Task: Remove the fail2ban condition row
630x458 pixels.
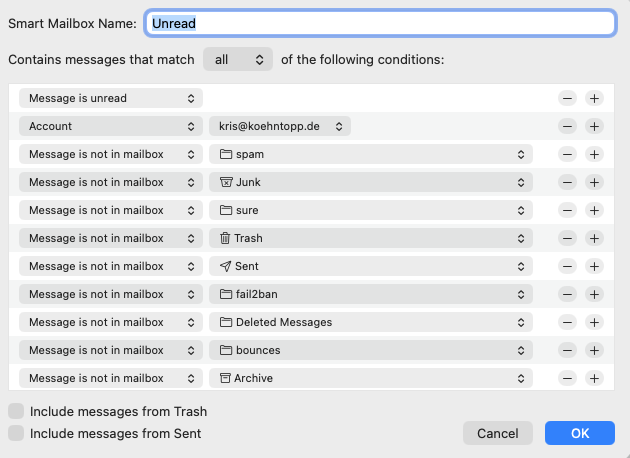Action: tap(567, 295)
